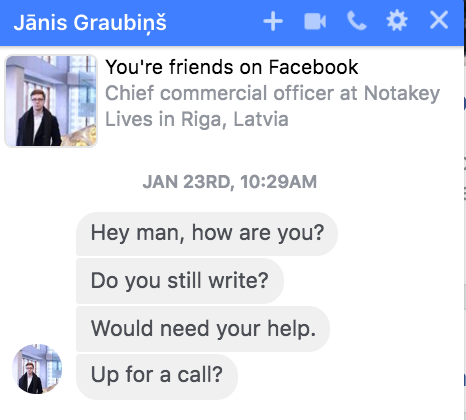Click the "Lives in" label text

pos(140,119)
